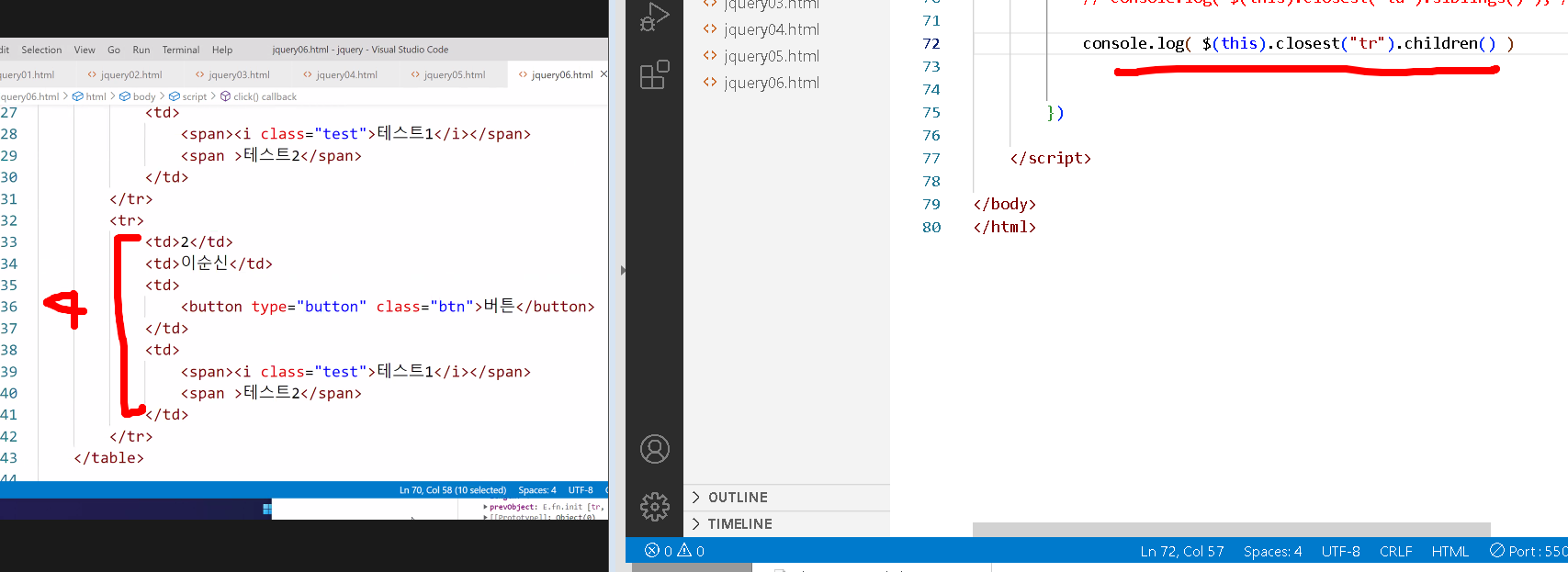Open the Manage gear menu
The image size is (1568, 572).
(654, 506)
